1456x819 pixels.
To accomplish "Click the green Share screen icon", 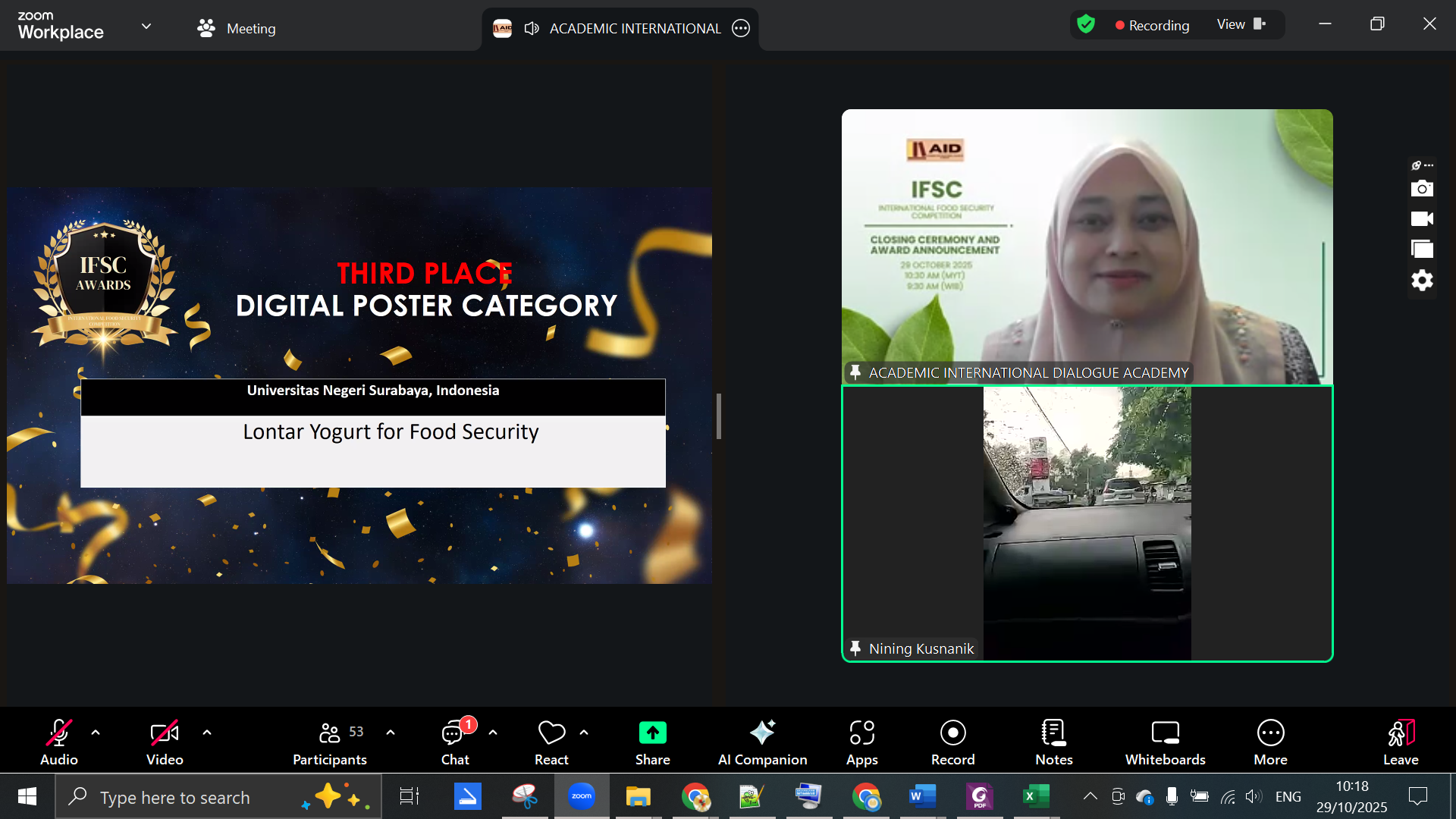I will [x=652, y=733].
